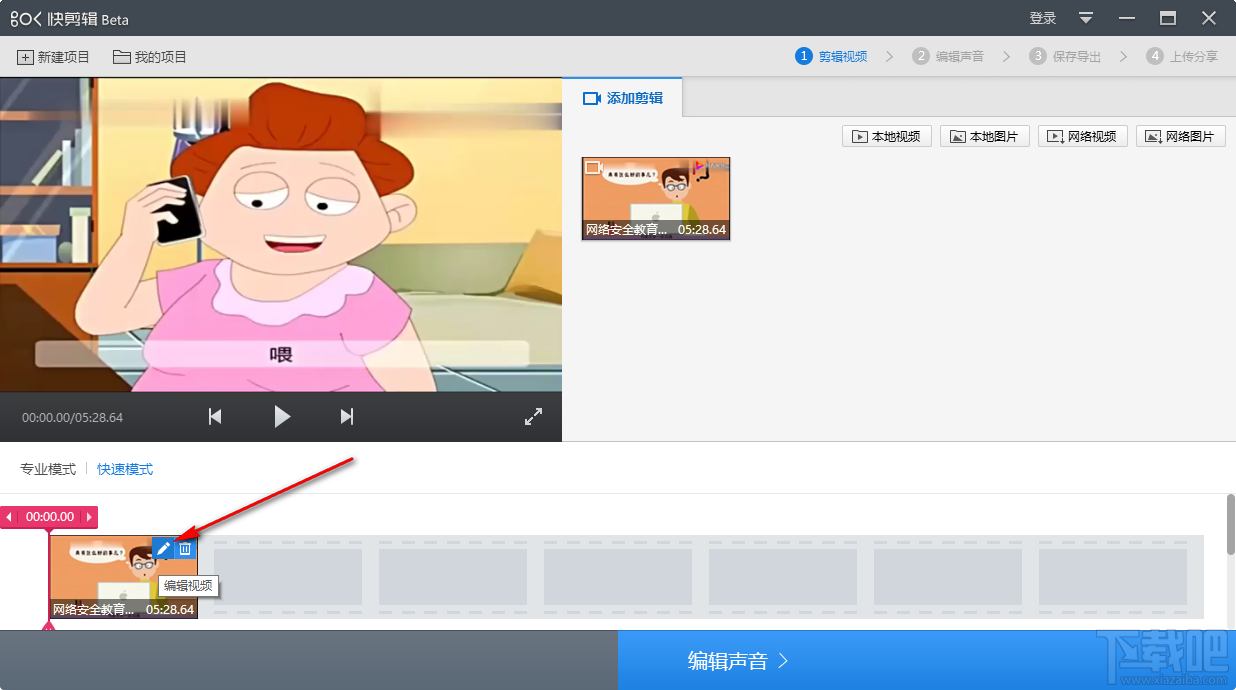This screenshot has height=690, width=1236.
Task: Select the 添加剪辑 tab
Action: [622, 98]
